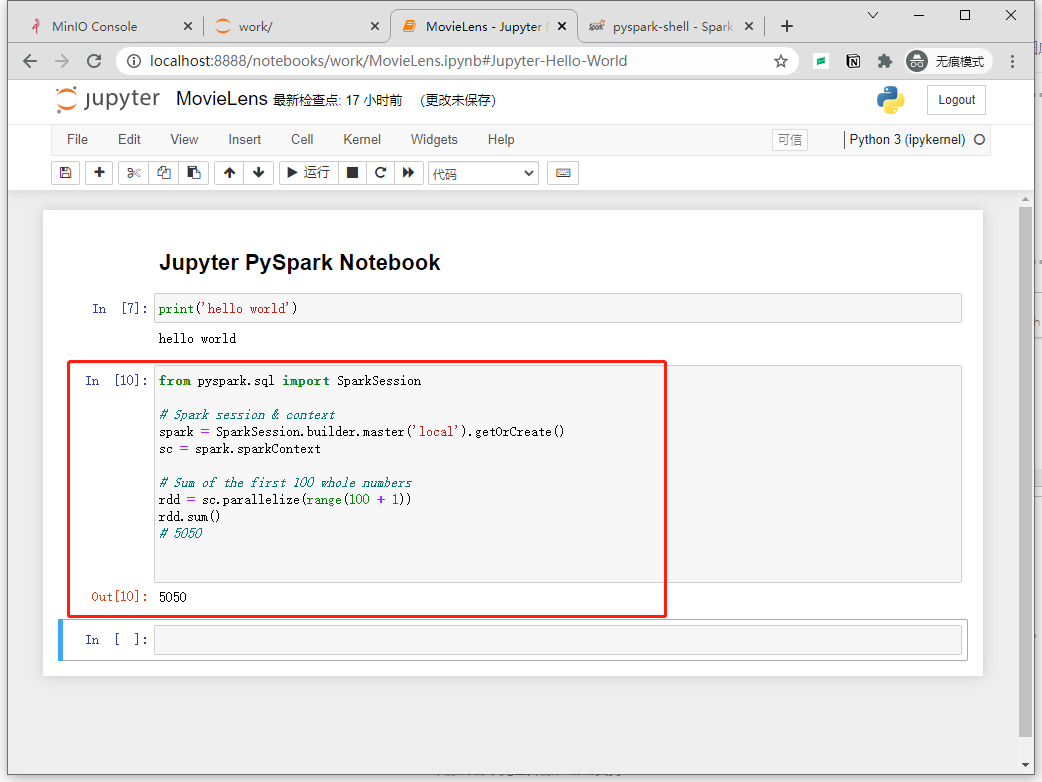Save the notebook via toolbar save icon
This screenshot has width=1042, height=782.
[x=65, y=173]
